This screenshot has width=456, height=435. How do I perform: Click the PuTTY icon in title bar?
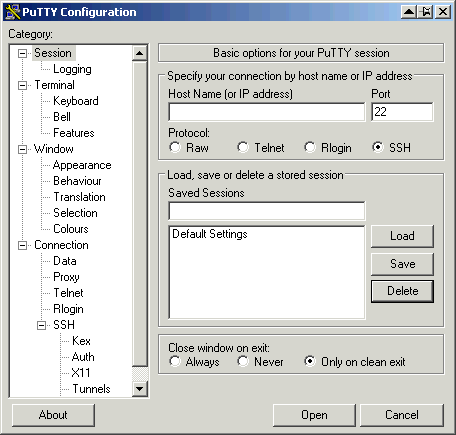click(x=13, y=12)
